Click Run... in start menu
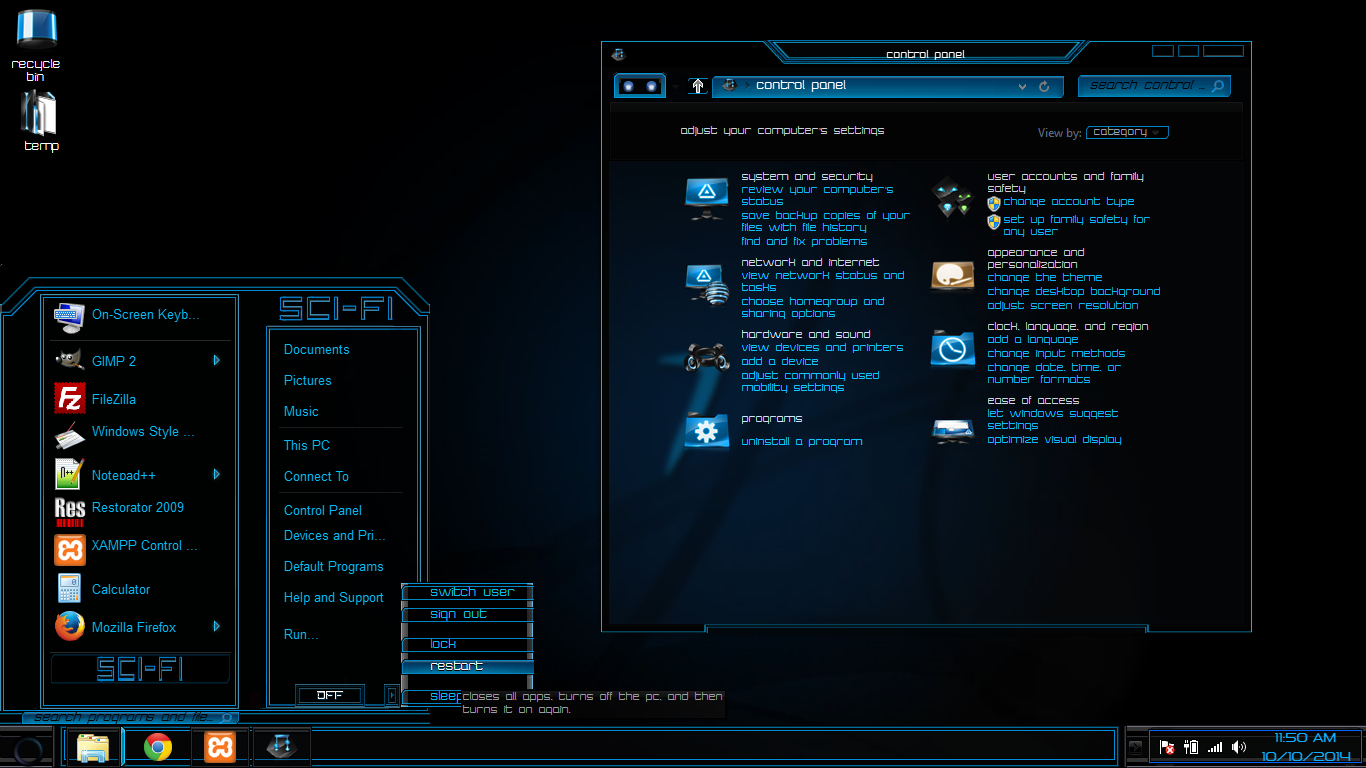The image size is (1366, 768). pos(301,635)
